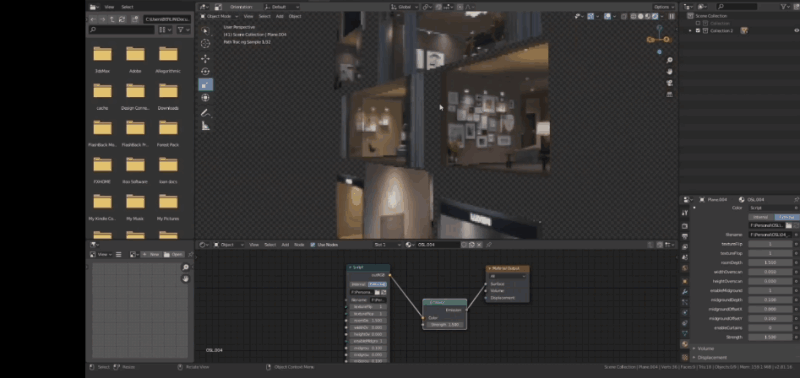Activate the Cursor tool in viewport toolbar
Screen dimensions: 800x378
tap(205, 44)
